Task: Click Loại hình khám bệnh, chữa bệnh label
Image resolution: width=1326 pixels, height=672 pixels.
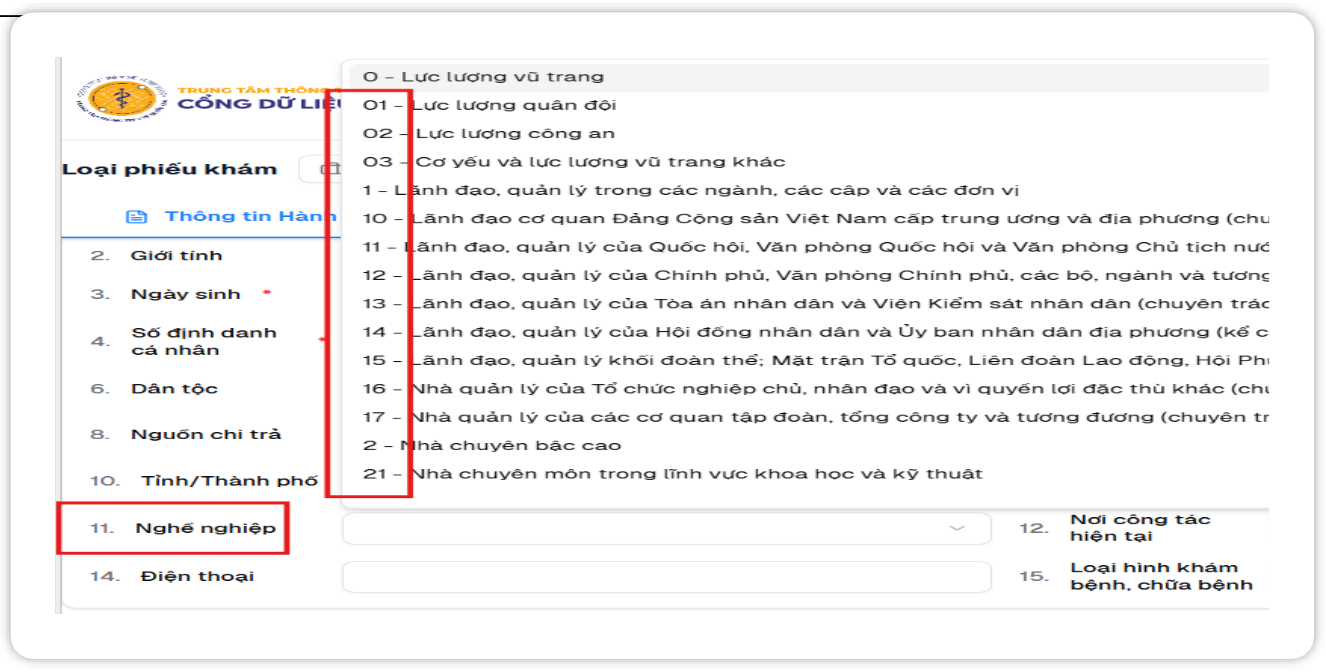Action: (1161, 576)
